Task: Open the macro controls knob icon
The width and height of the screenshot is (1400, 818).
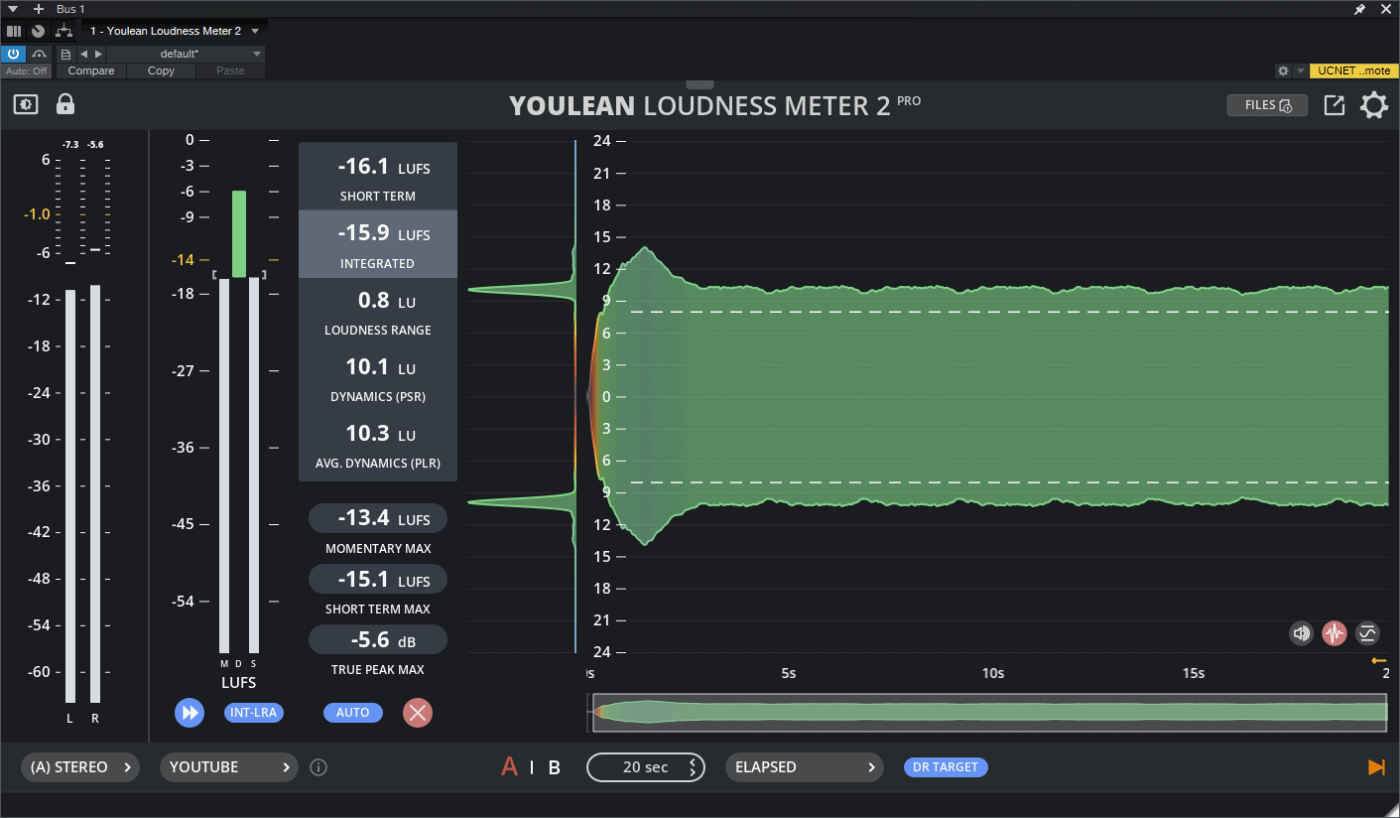Action: pos(38,31)
